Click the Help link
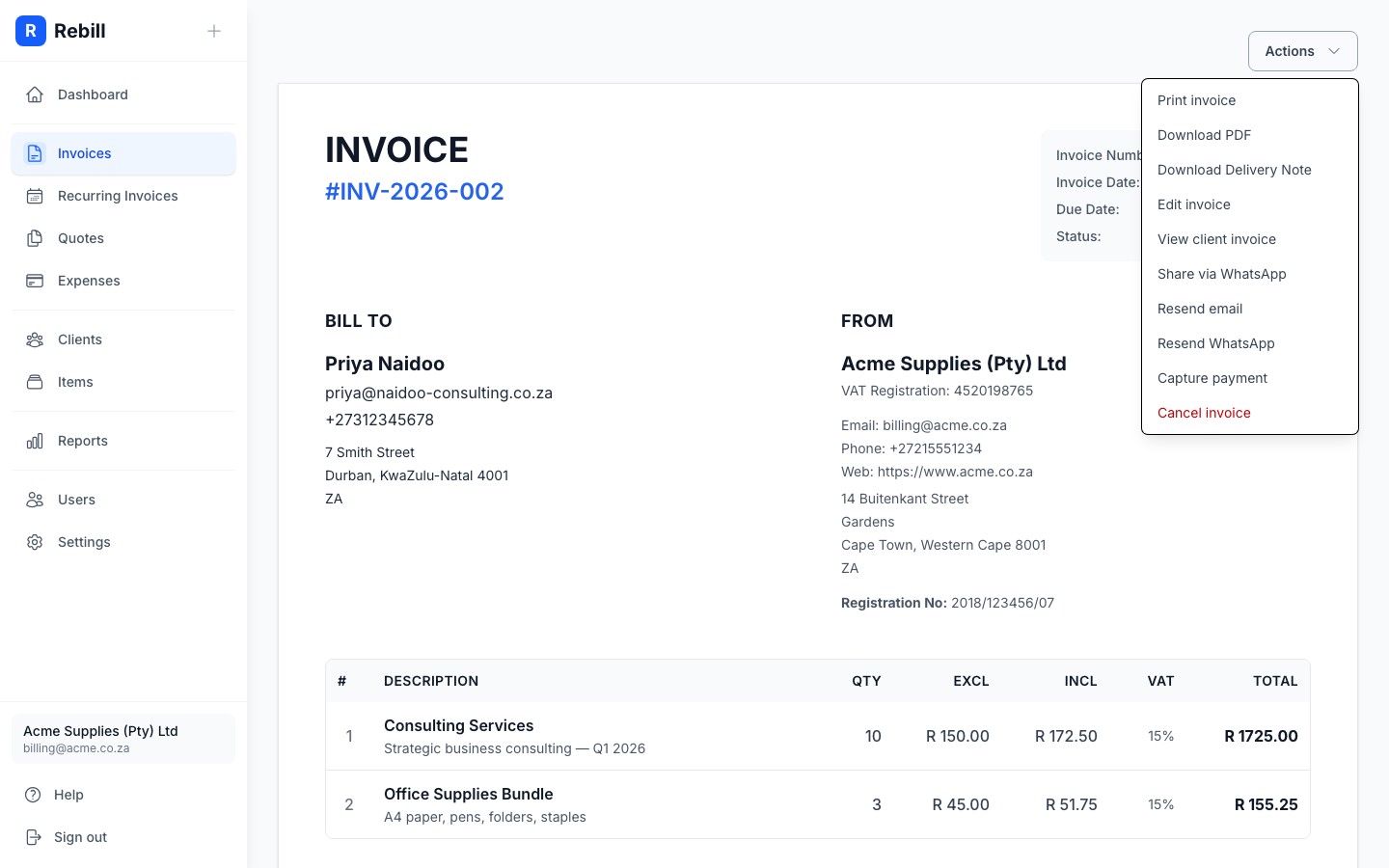1389x868 pixels. coord(68,795)
